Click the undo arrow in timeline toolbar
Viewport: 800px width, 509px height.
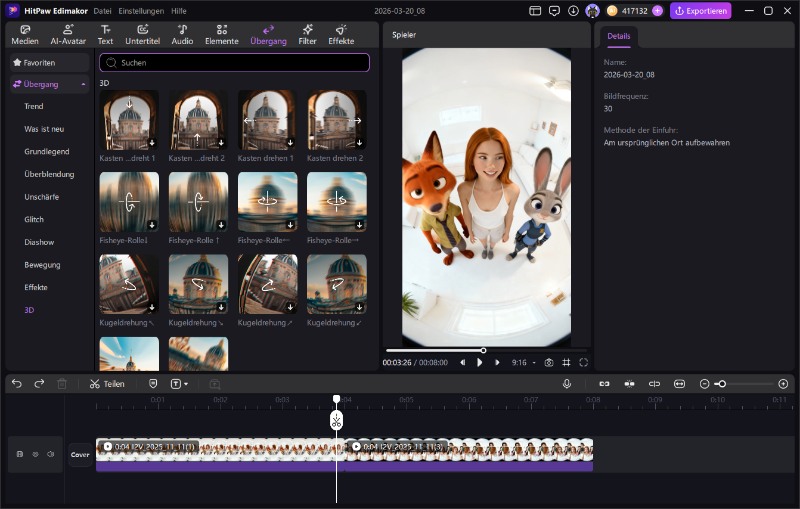coord(16,383)
